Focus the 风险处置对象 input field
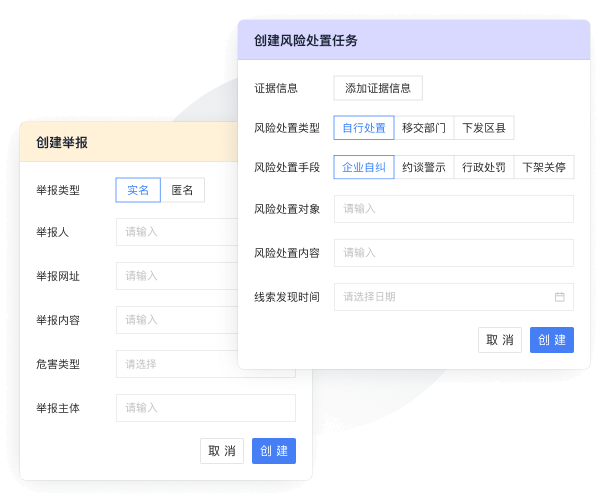This screenshot has height=500, width=610. pyautogui.click(x=454, y=209)
